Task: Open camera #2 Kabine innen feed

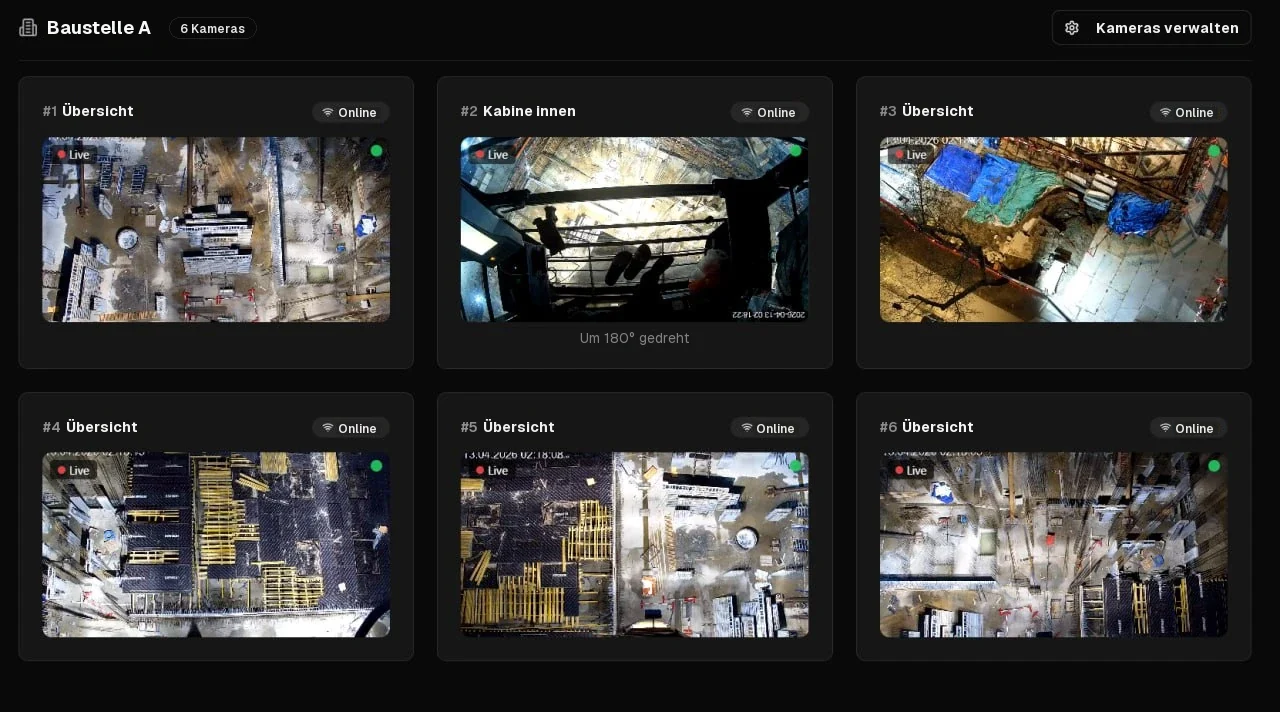Action: [634, 229]
